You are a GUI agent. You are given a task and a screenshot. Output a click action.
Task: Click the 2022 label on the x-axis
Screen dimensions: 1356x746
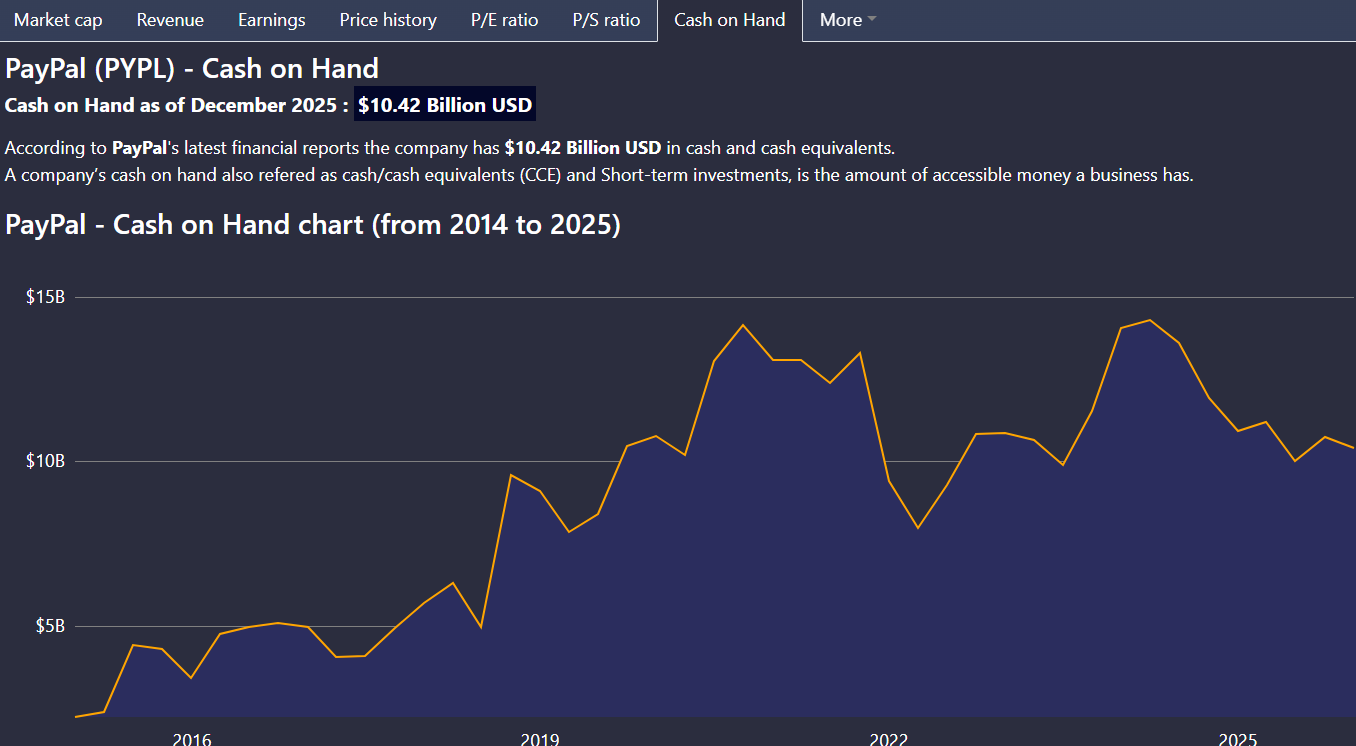(x=889, y=739)
